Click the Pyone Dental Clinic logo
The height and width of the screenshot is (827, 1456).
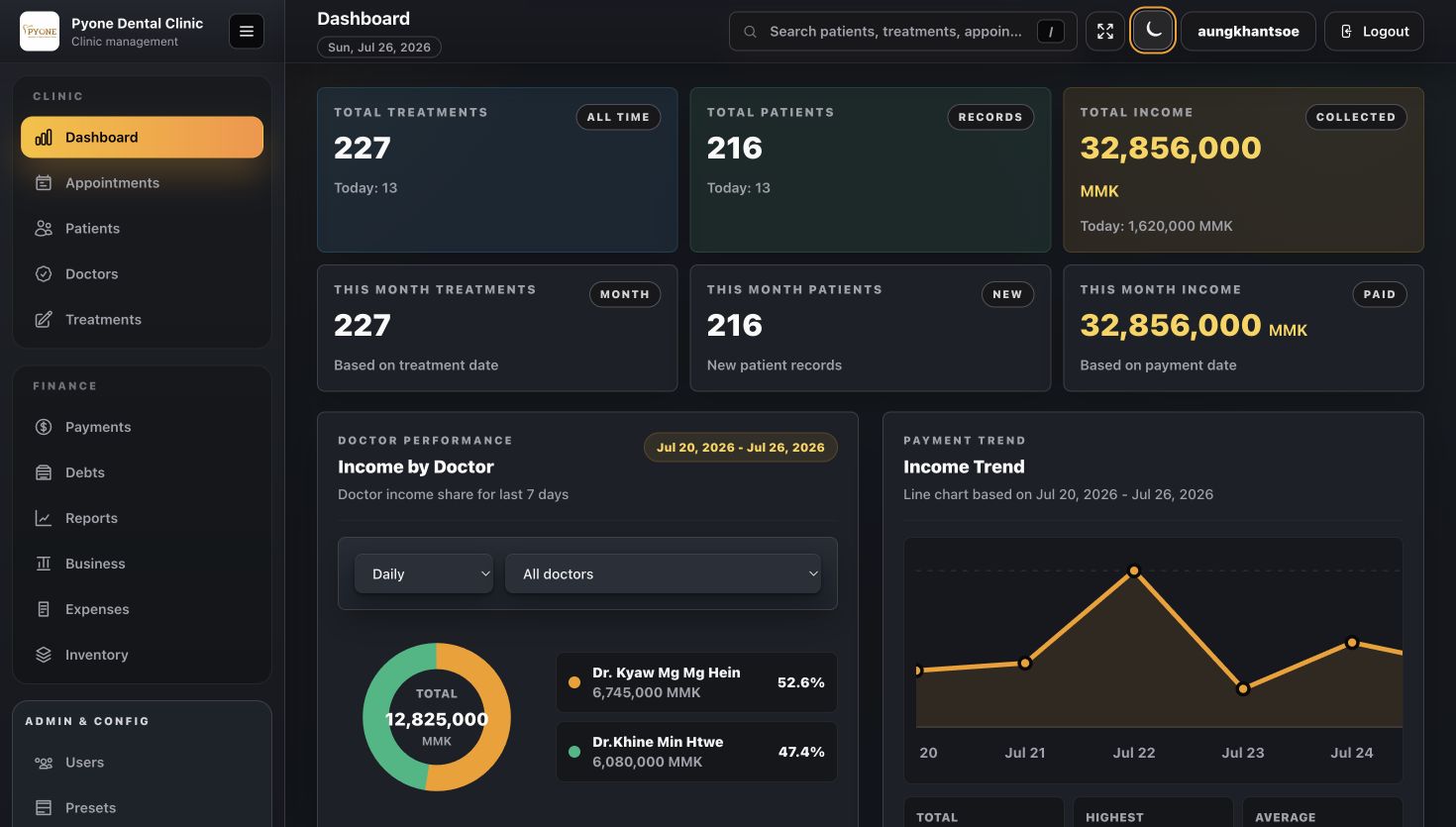(40, 32)
